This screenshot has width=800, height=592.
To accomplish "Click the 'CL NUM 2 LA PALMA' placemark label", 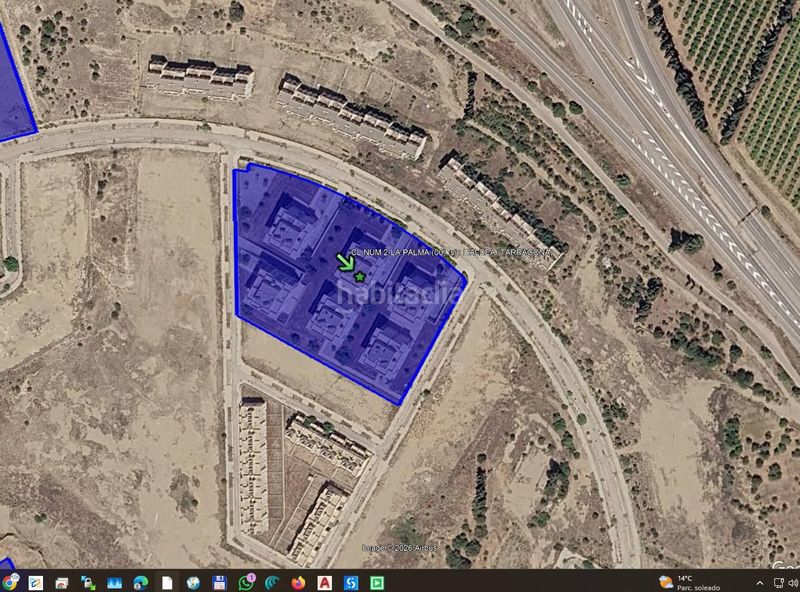I will click(x=451, y=252).
